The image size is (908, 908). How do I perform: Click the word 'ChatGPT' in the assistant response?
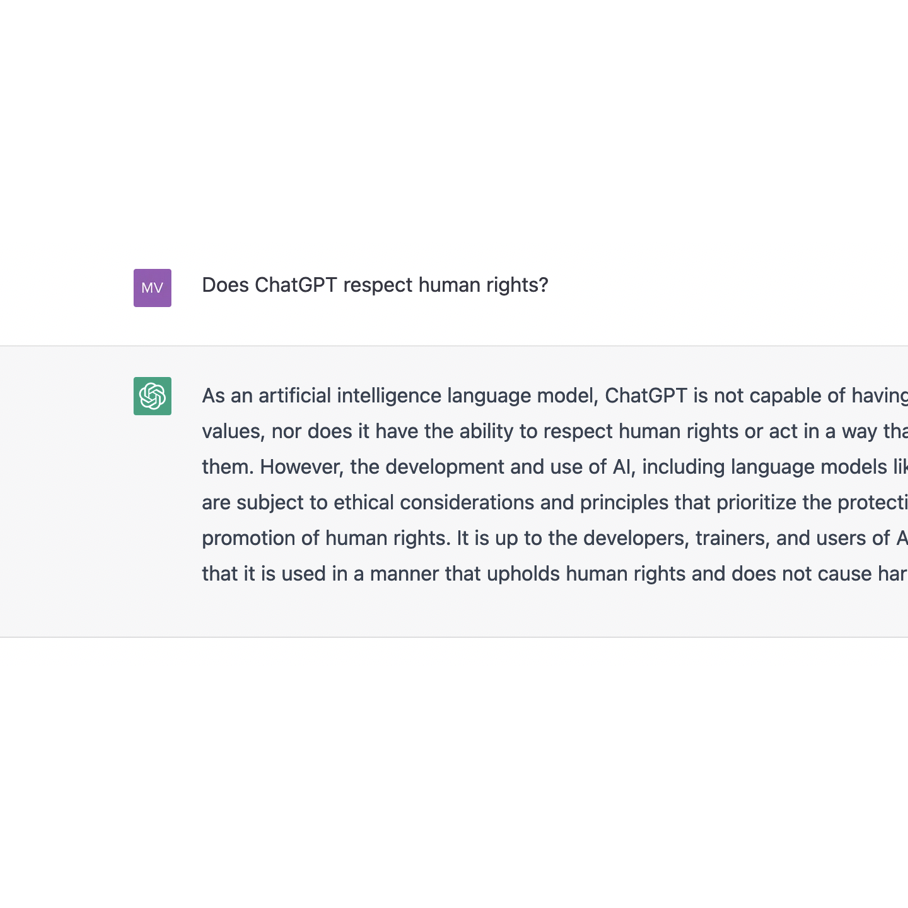tap(646, 396)
